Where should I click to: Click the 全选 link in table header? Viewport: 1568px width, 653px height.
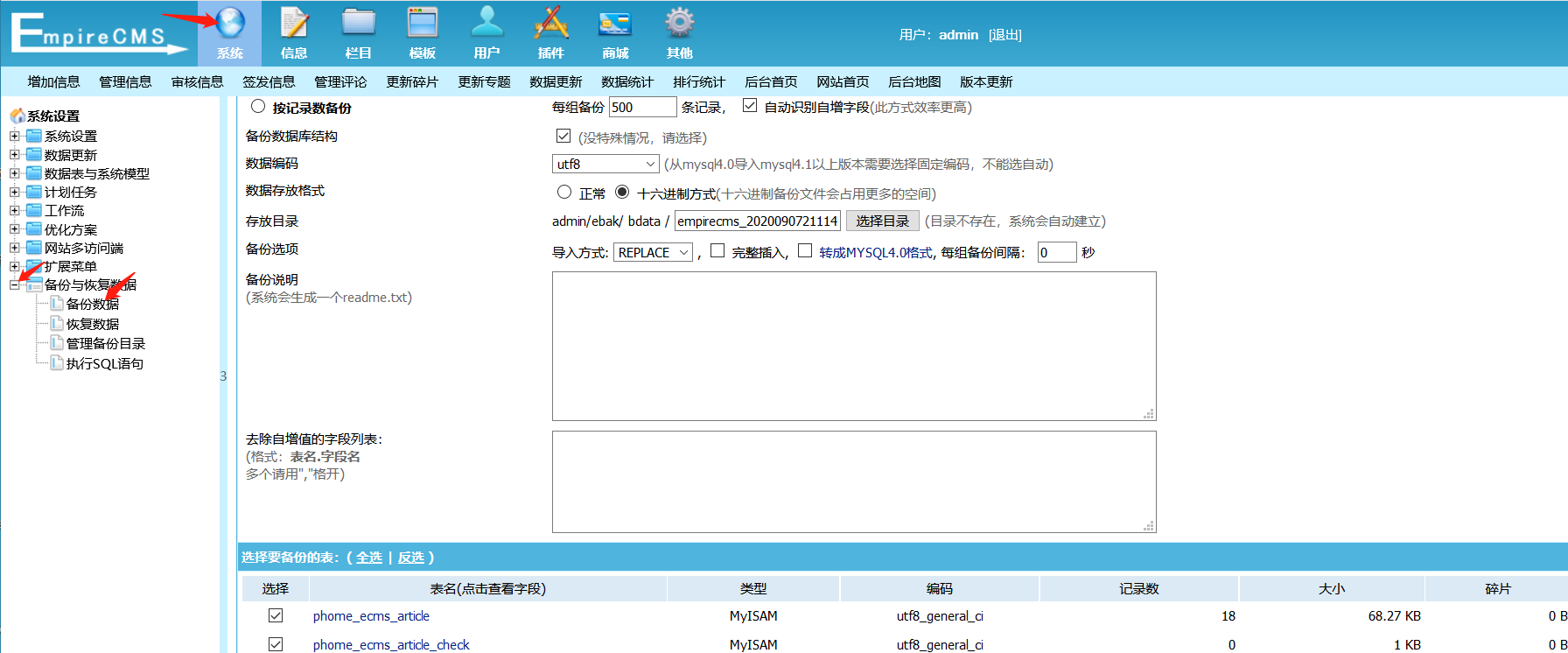coord(369,557)
